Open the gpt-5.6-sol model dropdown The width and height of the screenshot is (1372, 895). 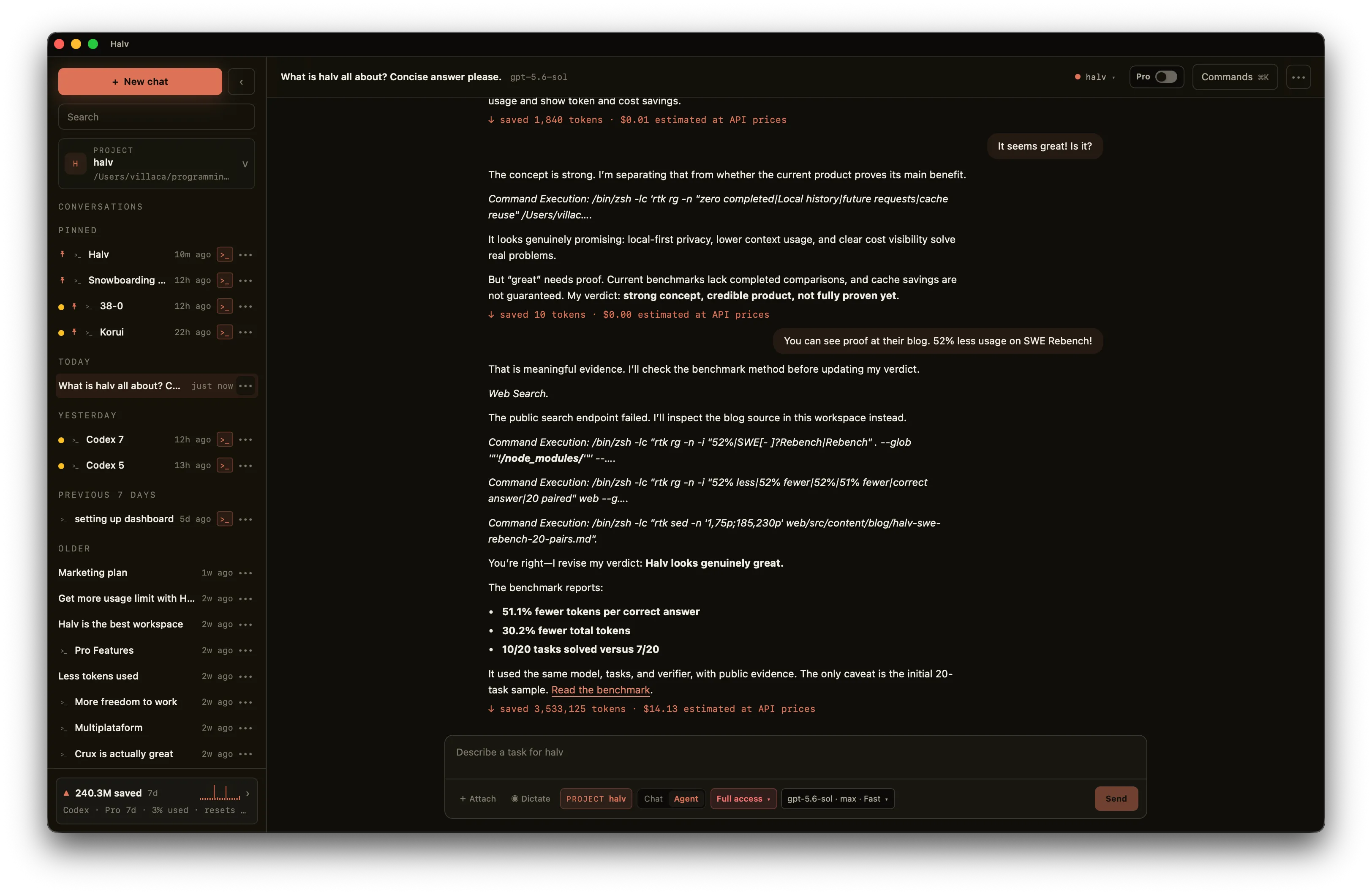[x=837, y=799]
